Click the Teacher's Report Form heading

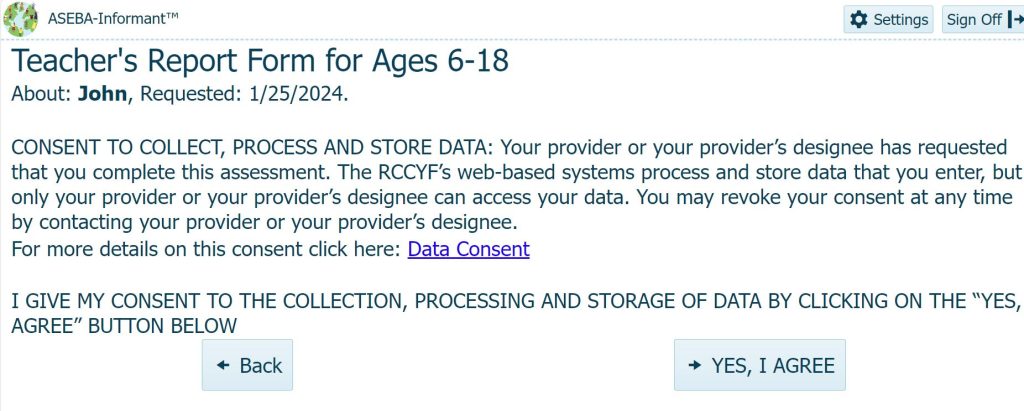point(260,61)
